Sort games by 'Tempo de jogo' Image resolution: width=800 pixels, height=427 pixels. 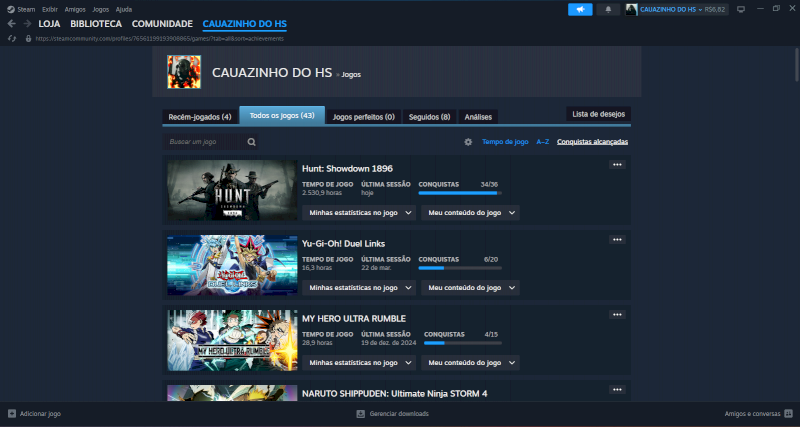pyautogui.click(x=505, y=142)
